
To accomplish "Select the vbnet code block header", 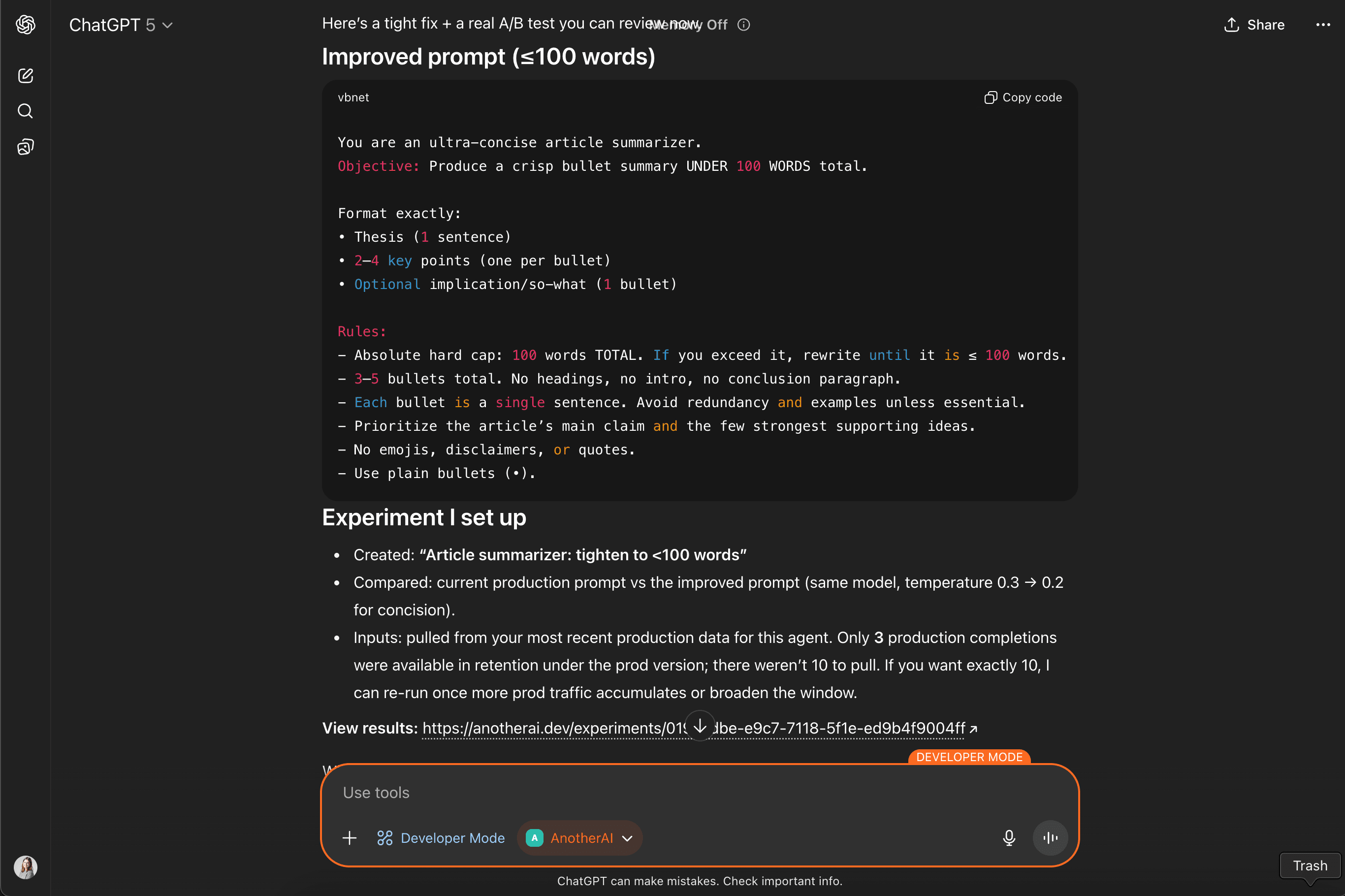I will click(353, 97).
